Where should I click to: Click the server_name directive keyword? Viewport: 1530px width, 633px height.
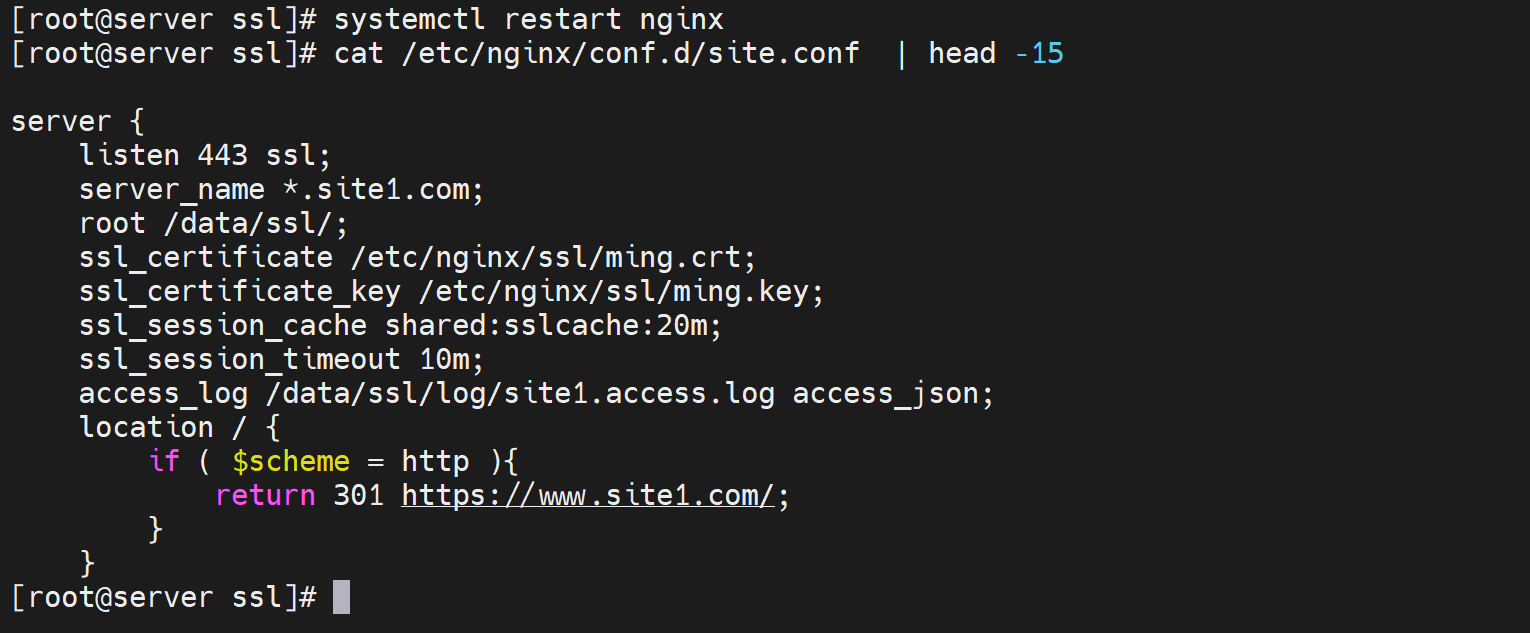pos(172,189)
